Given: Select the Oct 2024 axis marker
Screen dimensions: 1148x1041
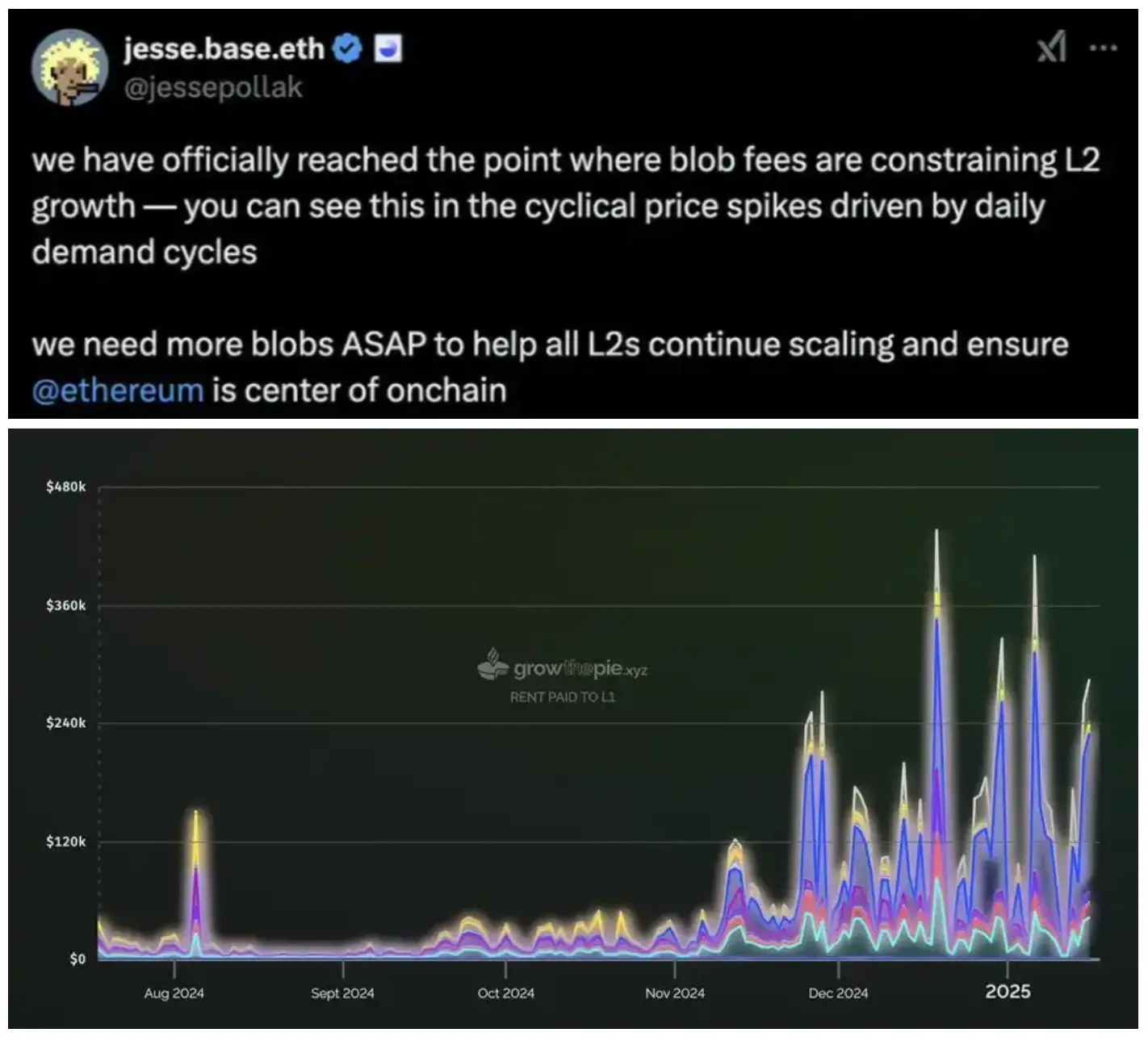Looking at the screenshot, I should pos(506,993).
